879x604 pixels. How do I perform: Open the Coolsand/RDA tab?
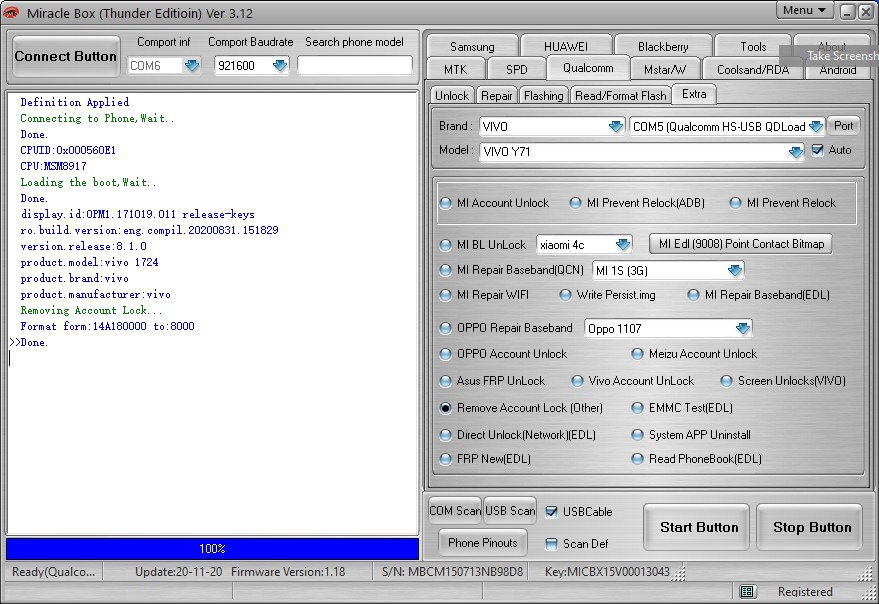click(x=753, y=70)
